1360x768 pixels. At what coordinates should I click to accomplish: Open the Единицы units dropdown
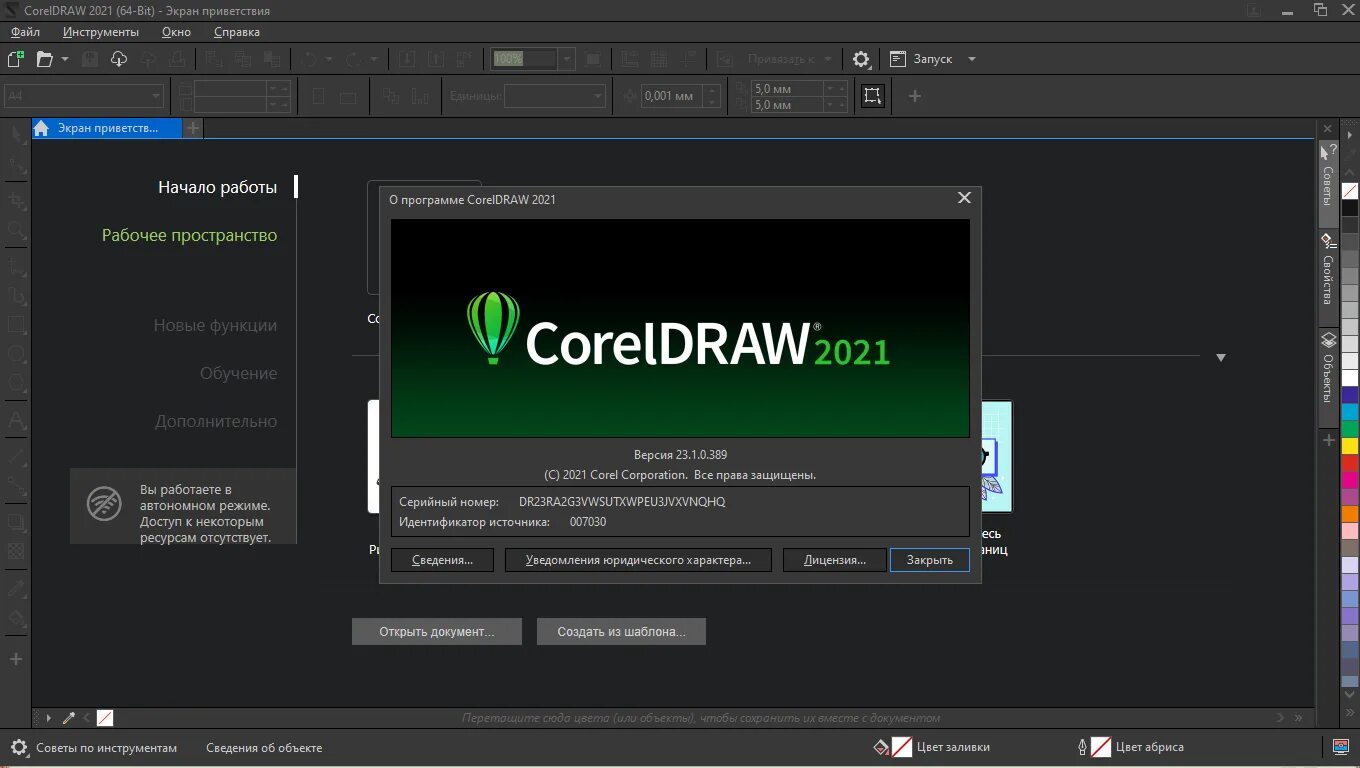(x=598, y=96)
